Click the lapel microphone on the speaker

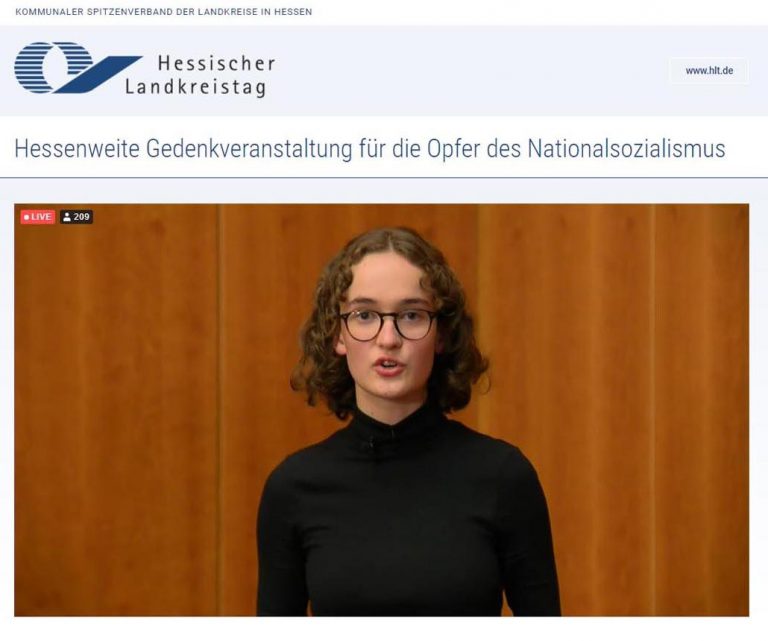pos(372,443)
